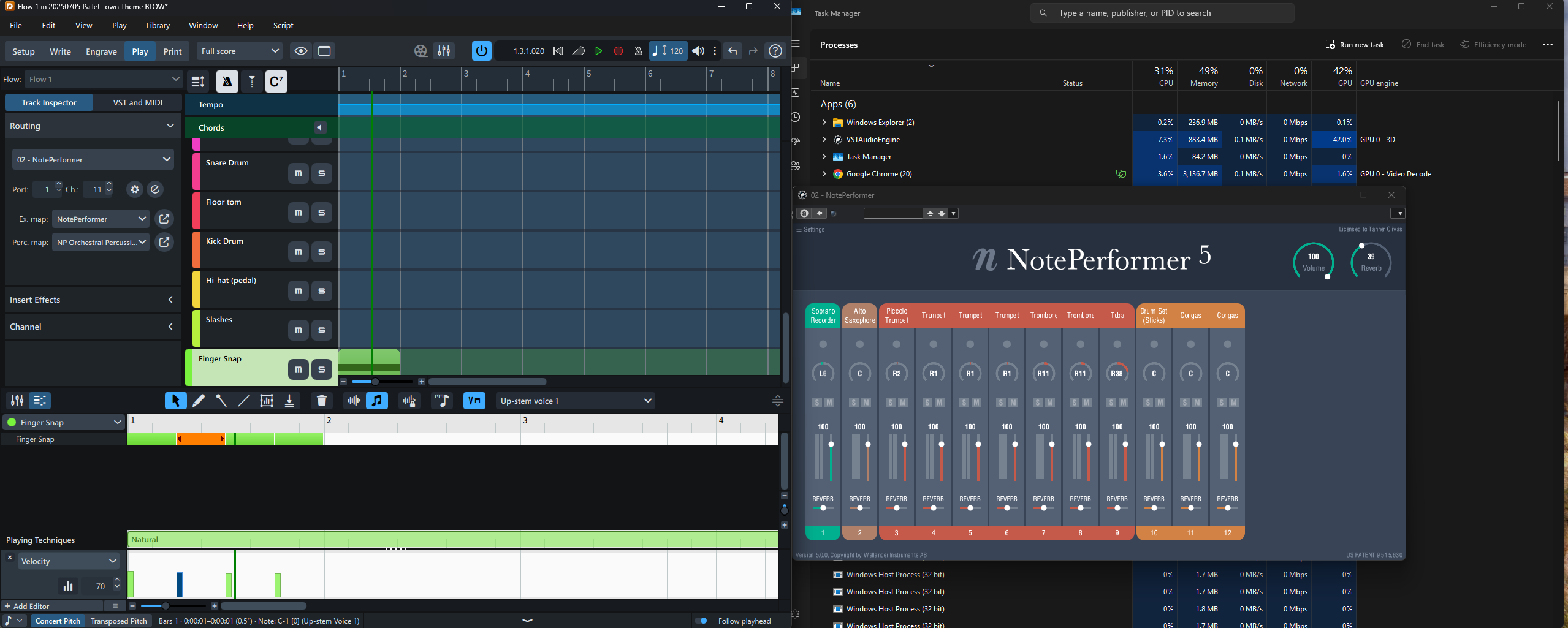Toggle the metronome click in transport

(x=639, y=51)
